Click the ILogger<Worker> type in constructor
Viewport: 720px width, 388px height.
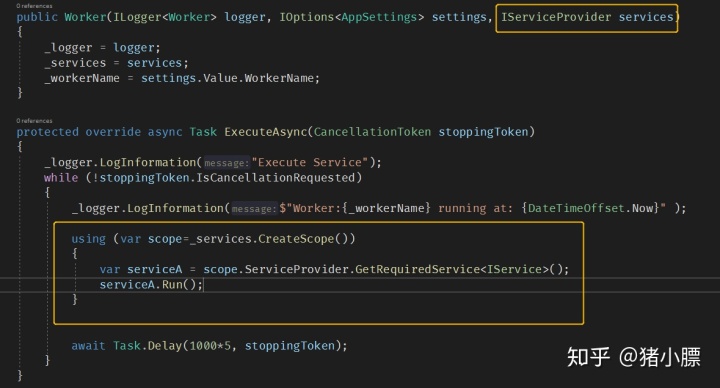coord(165,17)
